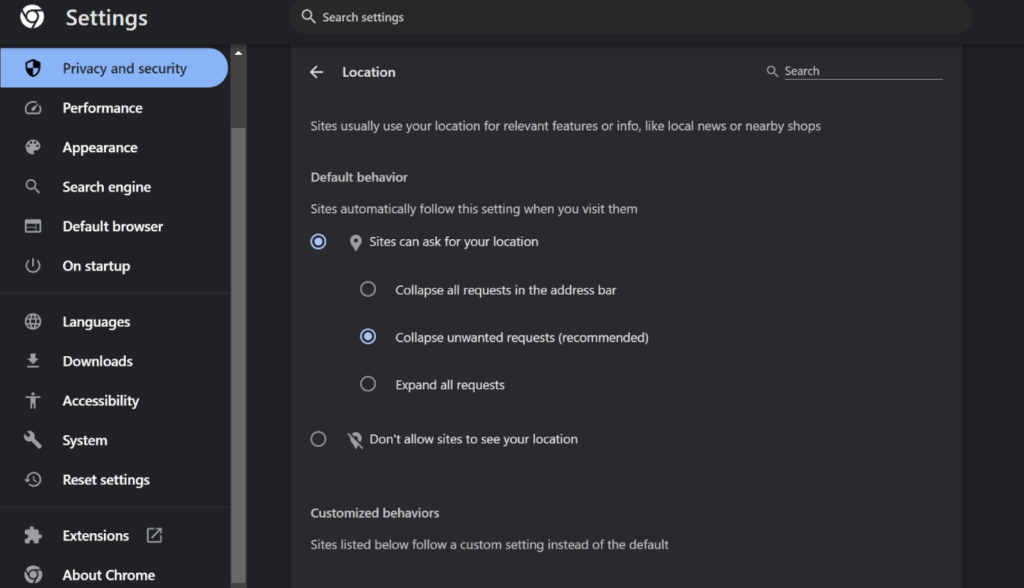Open the Reset settings section
The height and width of the screenshot is (588, 1024).
[x=108, y=479]
